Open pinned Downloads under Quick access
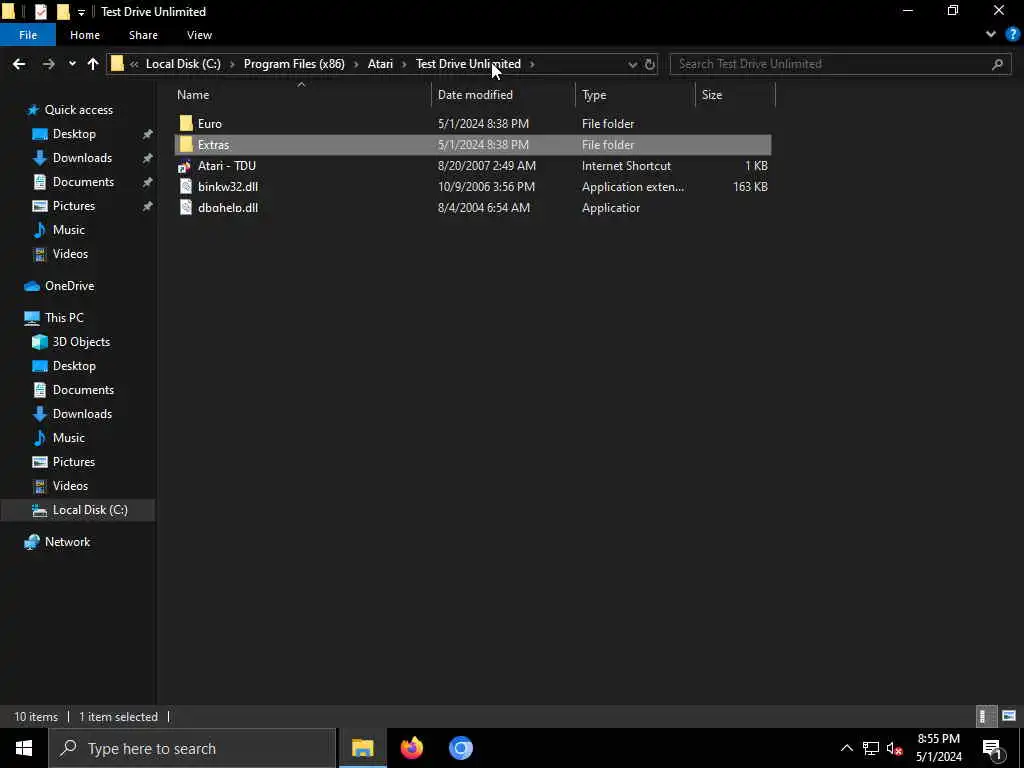 click(x=82, y=157)
